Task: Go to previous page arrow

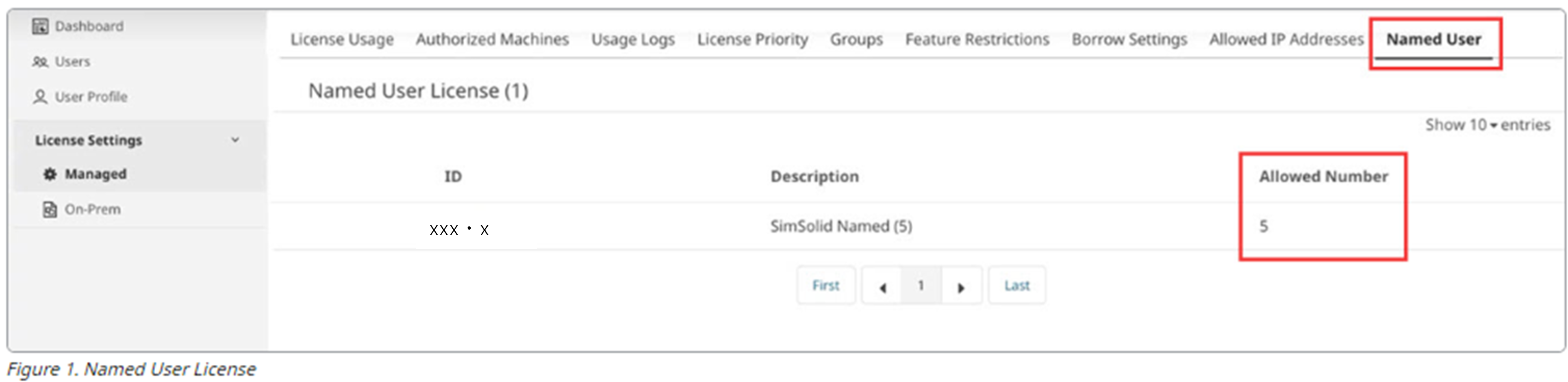Action: pyautogui.click(x=882, y=286)
